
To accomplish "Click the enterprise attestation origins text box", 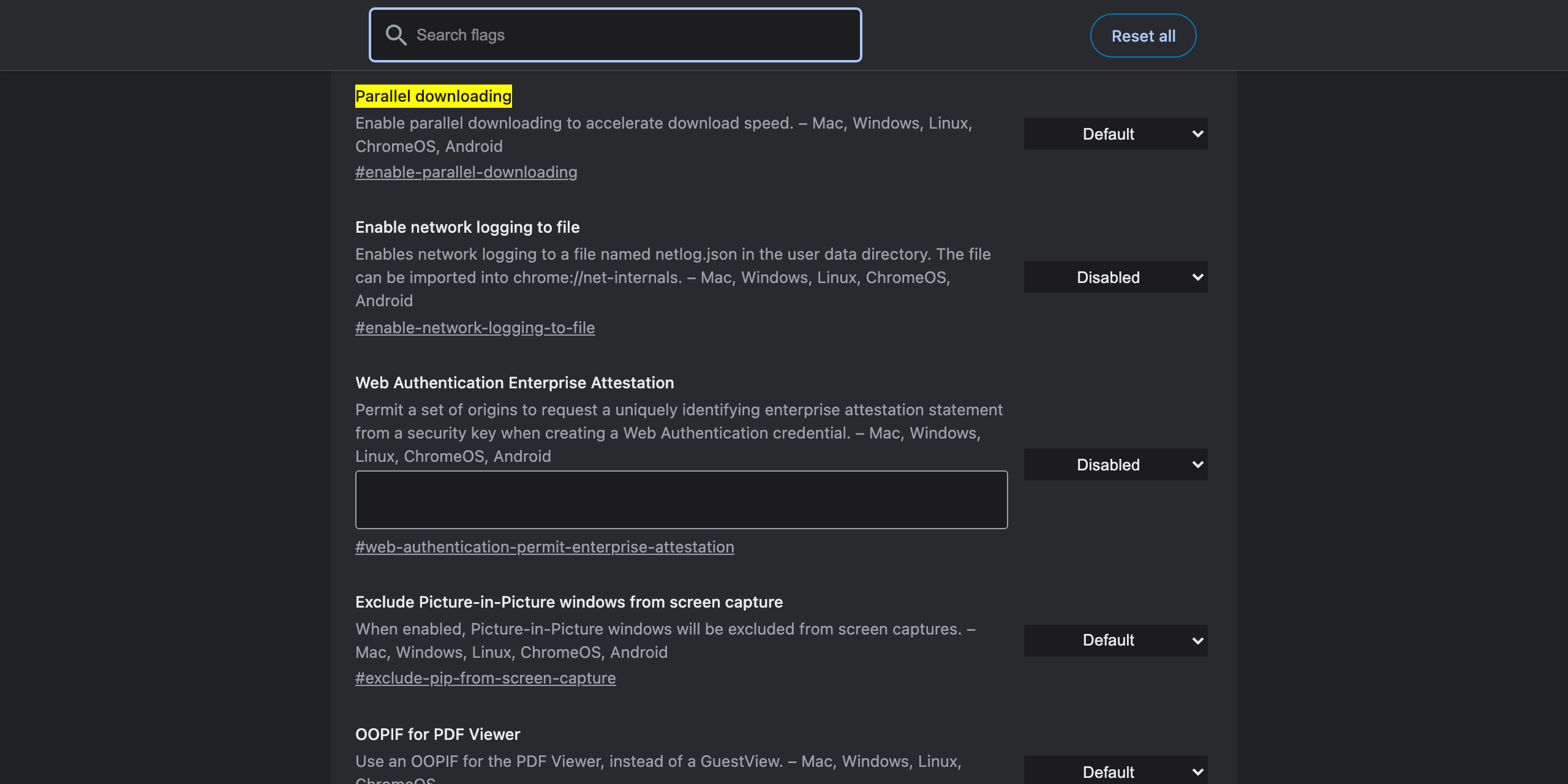I will pyautogui.click(x=681, y=500).
